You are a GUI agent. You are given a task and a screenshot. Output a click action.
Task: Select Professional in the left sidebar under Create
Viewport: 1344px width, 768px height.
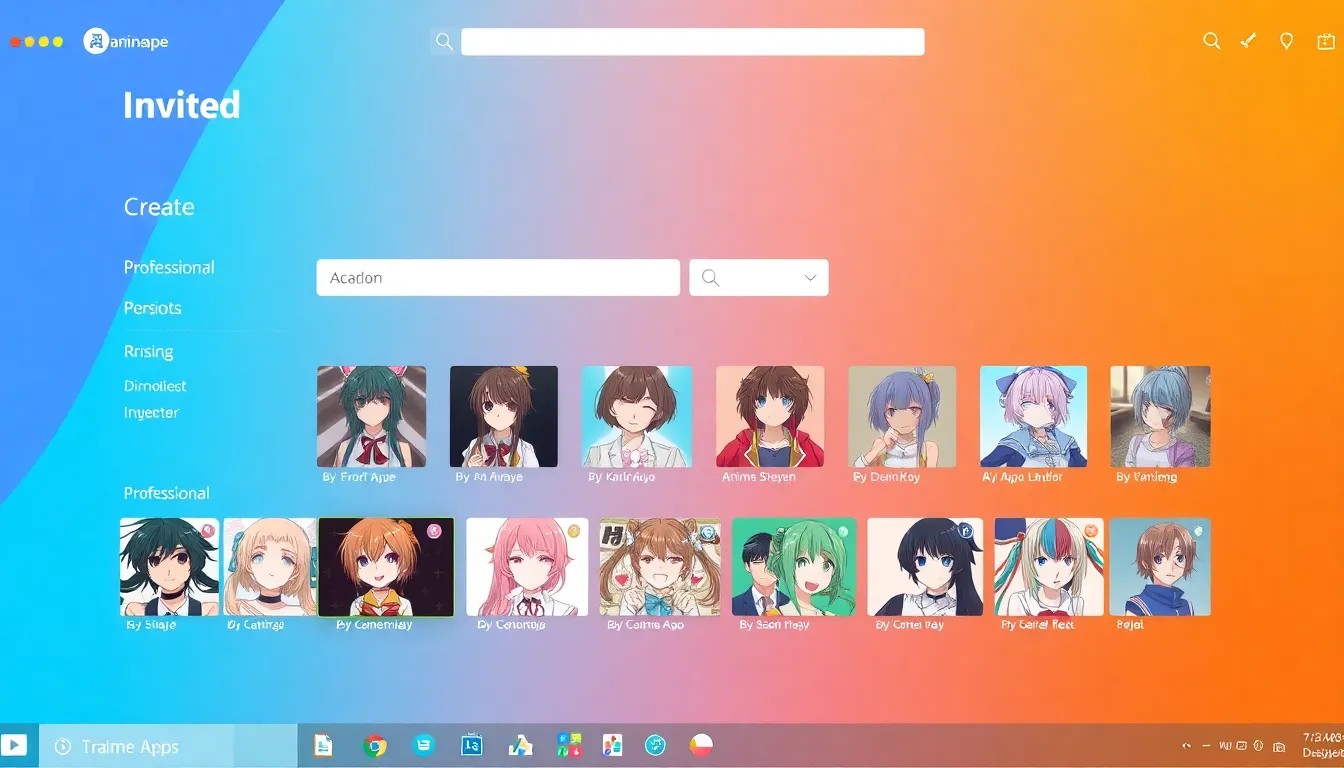[169, 267]
